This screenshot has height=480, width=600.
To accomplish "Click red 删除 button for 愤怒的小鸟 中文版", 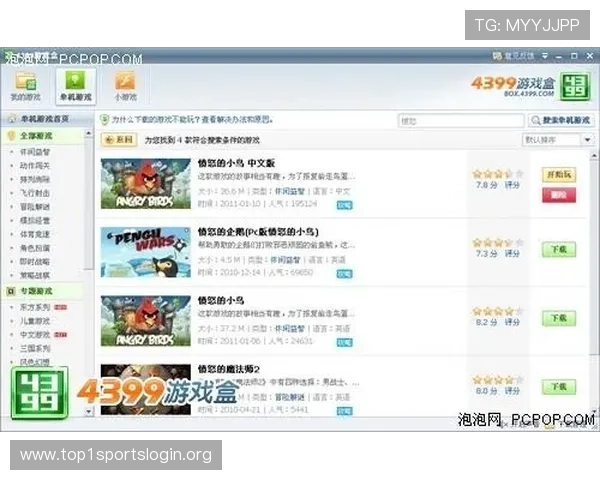I will point(559,195).
